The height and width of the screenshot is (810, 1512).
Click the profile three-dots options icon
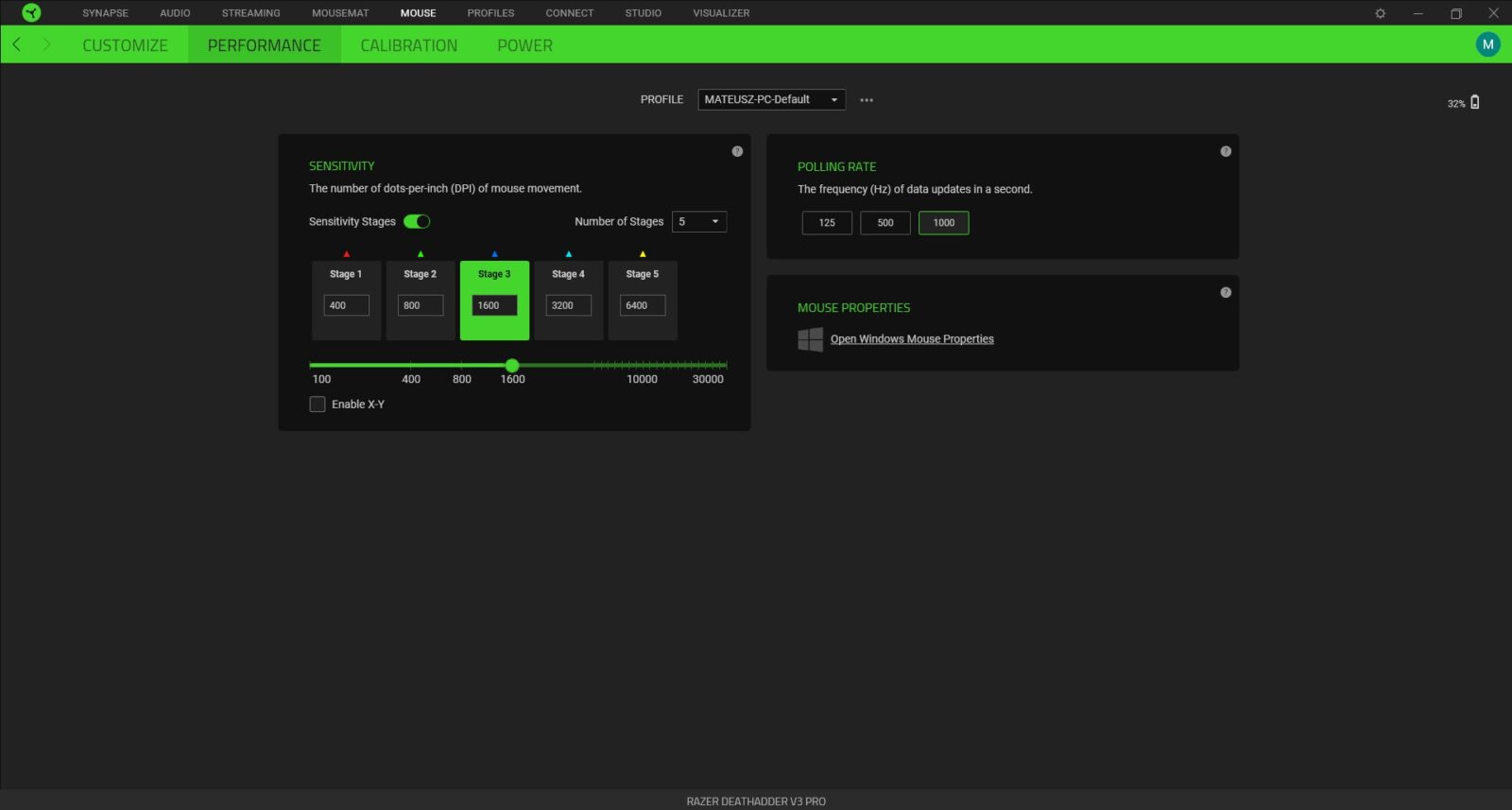click(867, 100)
